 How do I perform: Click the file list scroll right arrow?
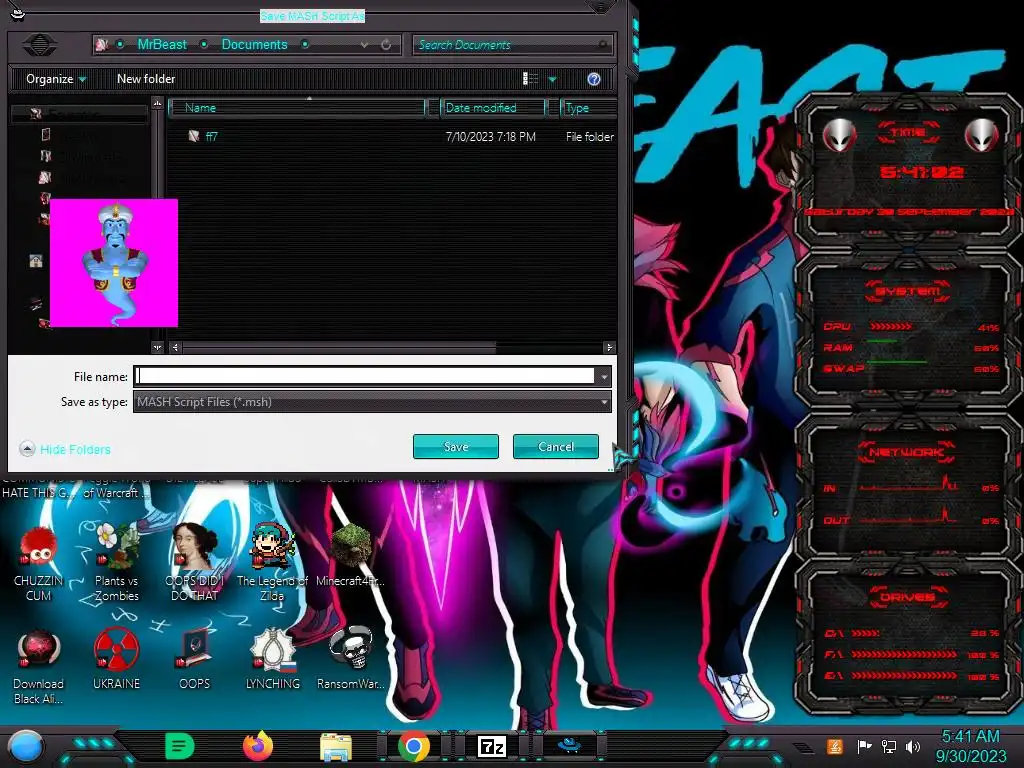[x=609, y=347]
